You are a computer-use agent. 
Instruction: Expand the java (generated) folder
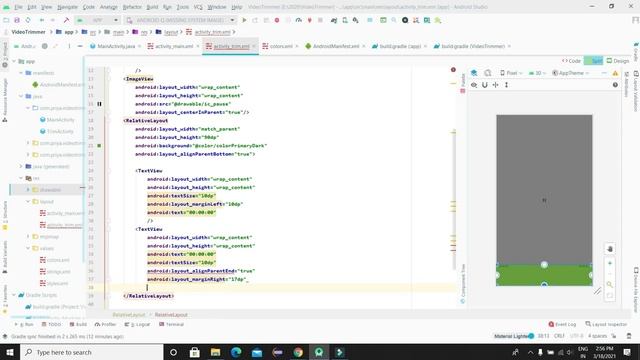21,166
